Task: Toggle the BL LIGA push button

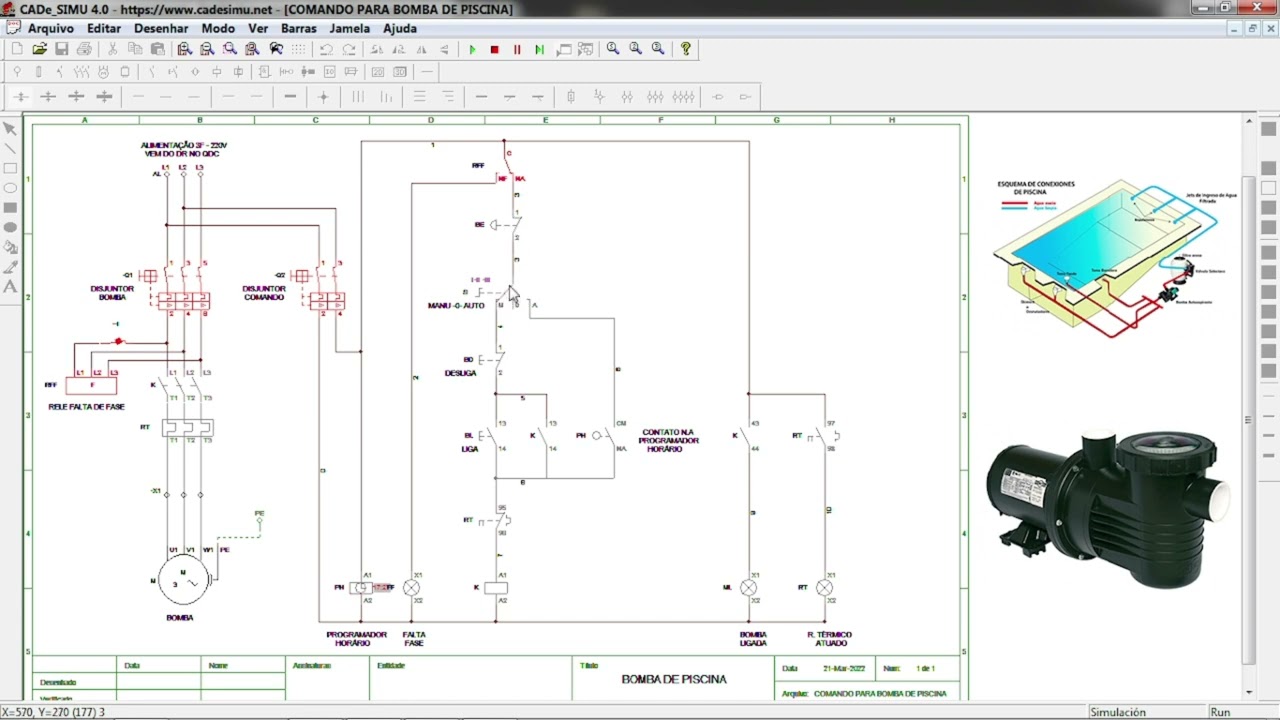Action: click(x=490, y=436)
